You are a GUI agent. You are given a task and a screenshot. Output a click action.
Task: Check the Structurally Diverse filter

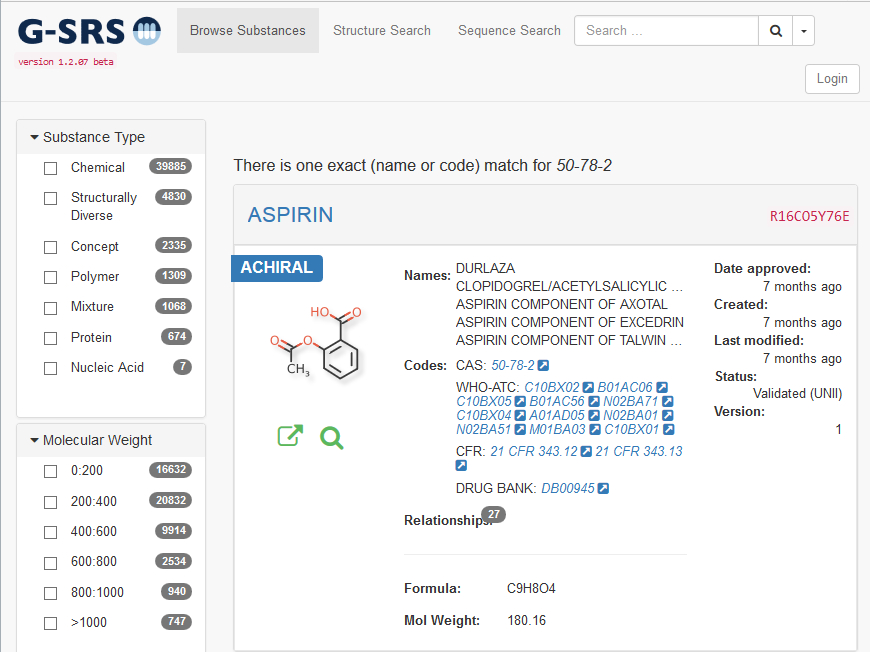[50, 198]
